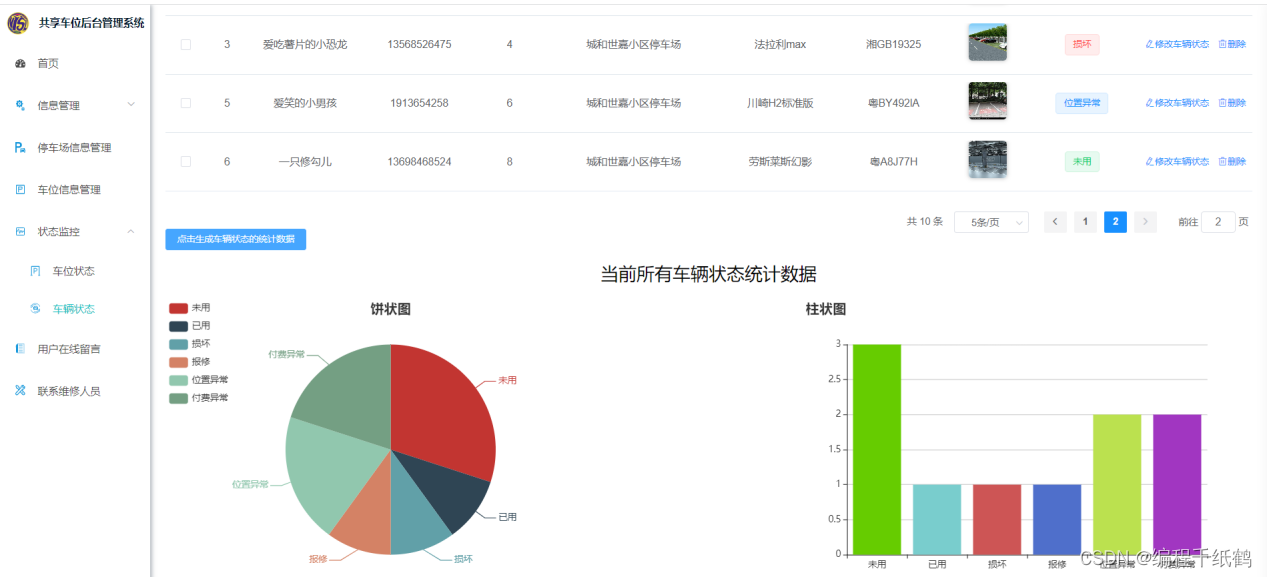Click phone number 13698468524
Viewport: 1267px width, 577px height.
coord(419,161)
